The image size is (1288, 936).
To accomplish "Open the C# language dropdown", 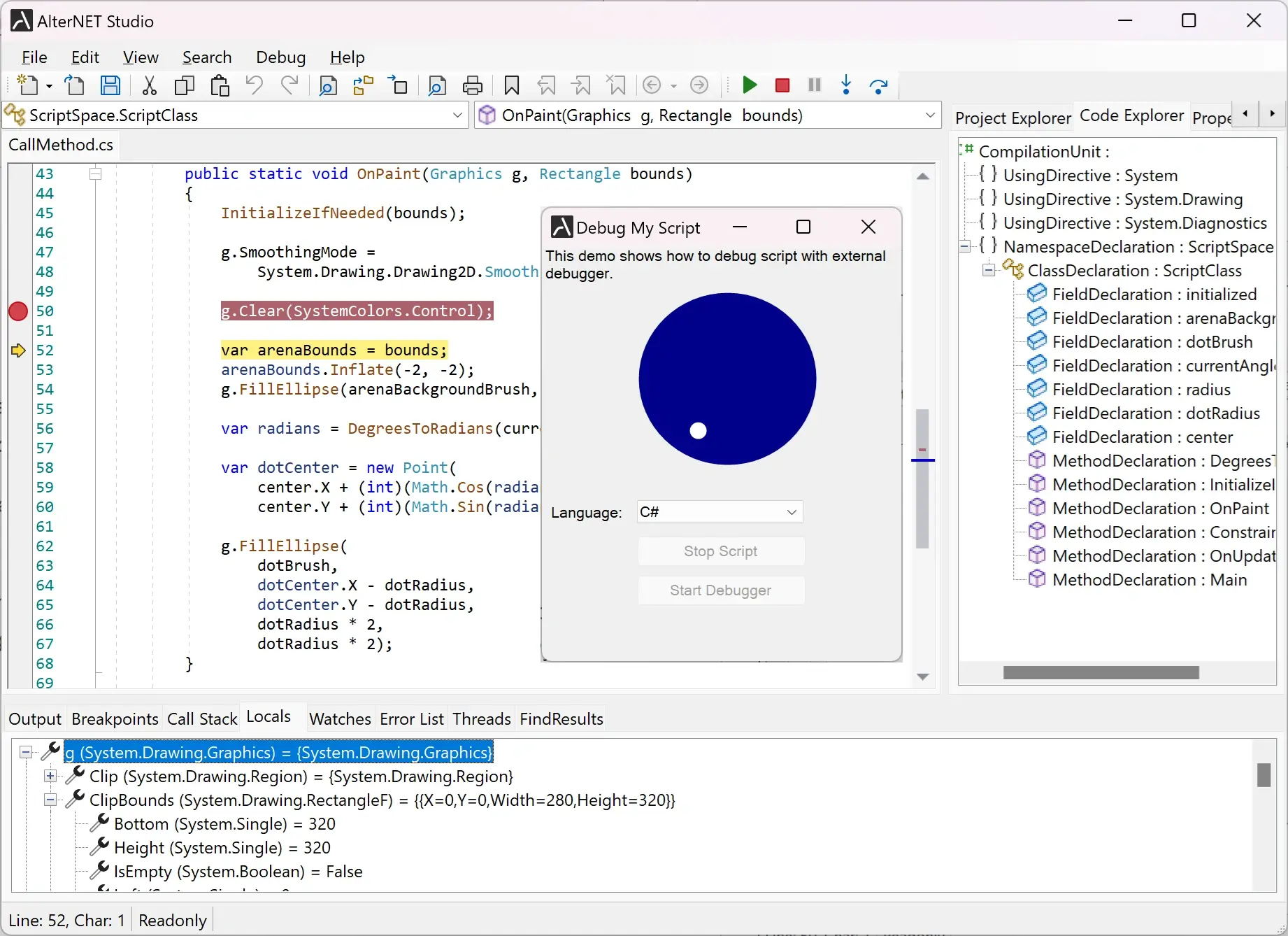I will [791, 511].
